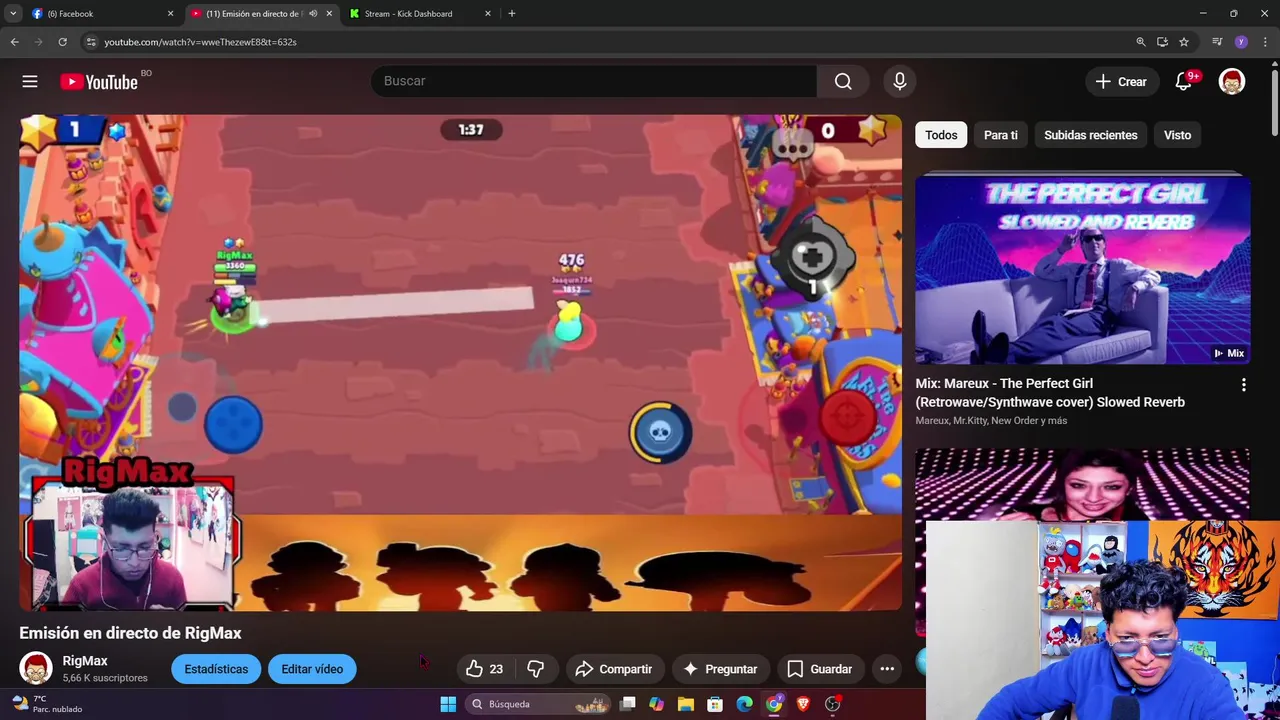The image size is (1280, 720).
Task: Open the YouTube hamburger guide menu
Action: (30, 82)
